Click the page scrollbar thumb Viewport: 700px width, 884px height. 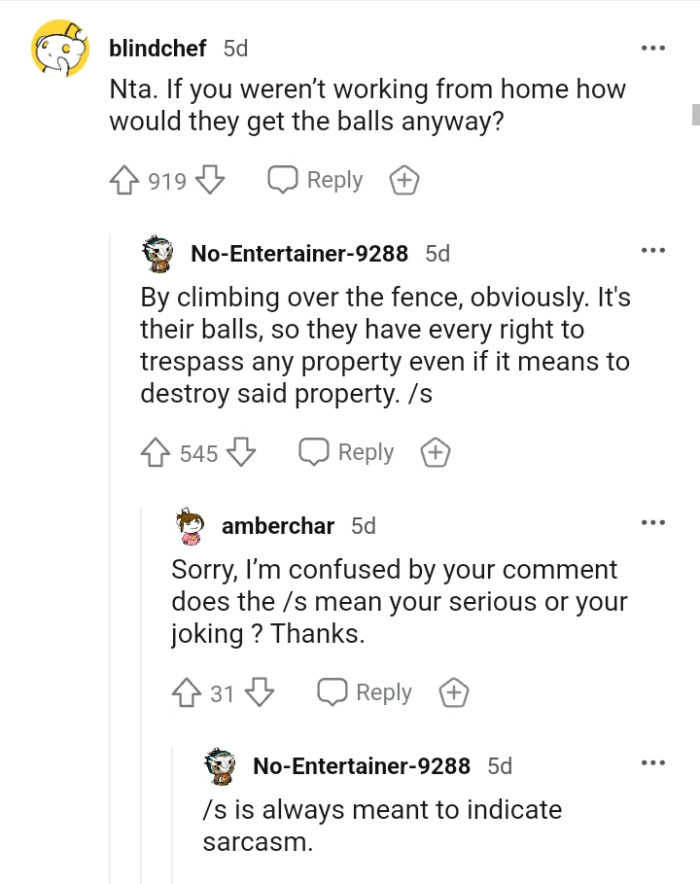pyautogui.click(x=695, y=113)
